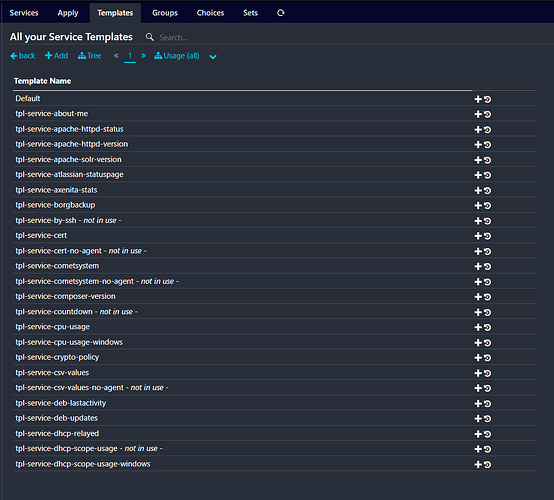Go to the previous page arrow
Image resolution: width=554 pixels, height=500 pixels.
pyautogui.click(x=116, y=55)
